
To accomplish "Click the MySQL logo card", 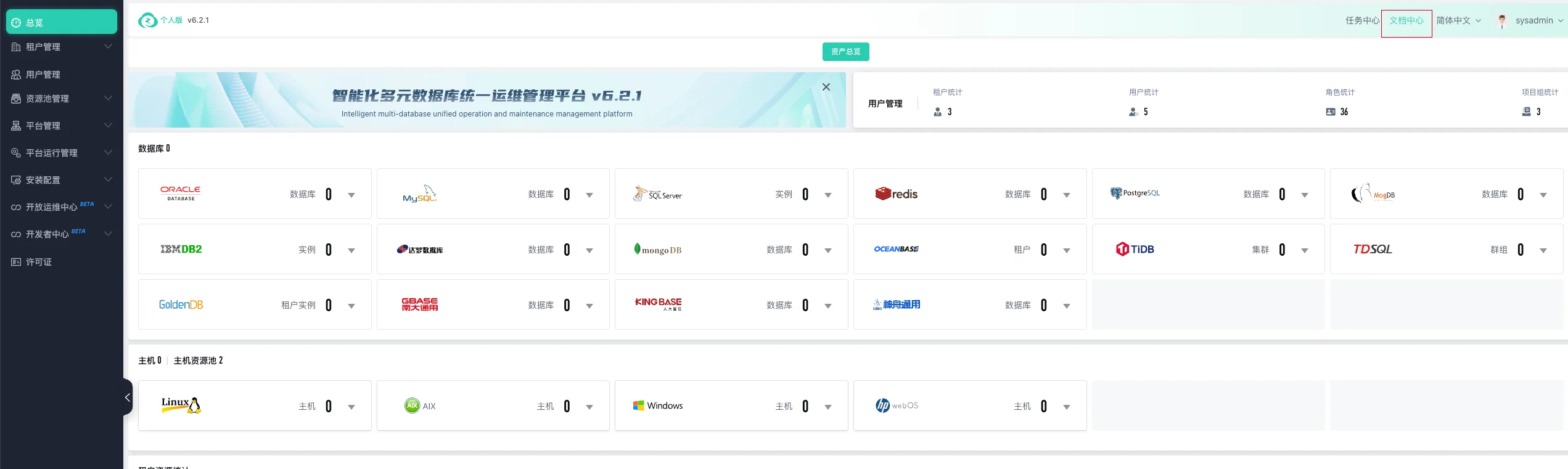I will (x=419, y=194).
